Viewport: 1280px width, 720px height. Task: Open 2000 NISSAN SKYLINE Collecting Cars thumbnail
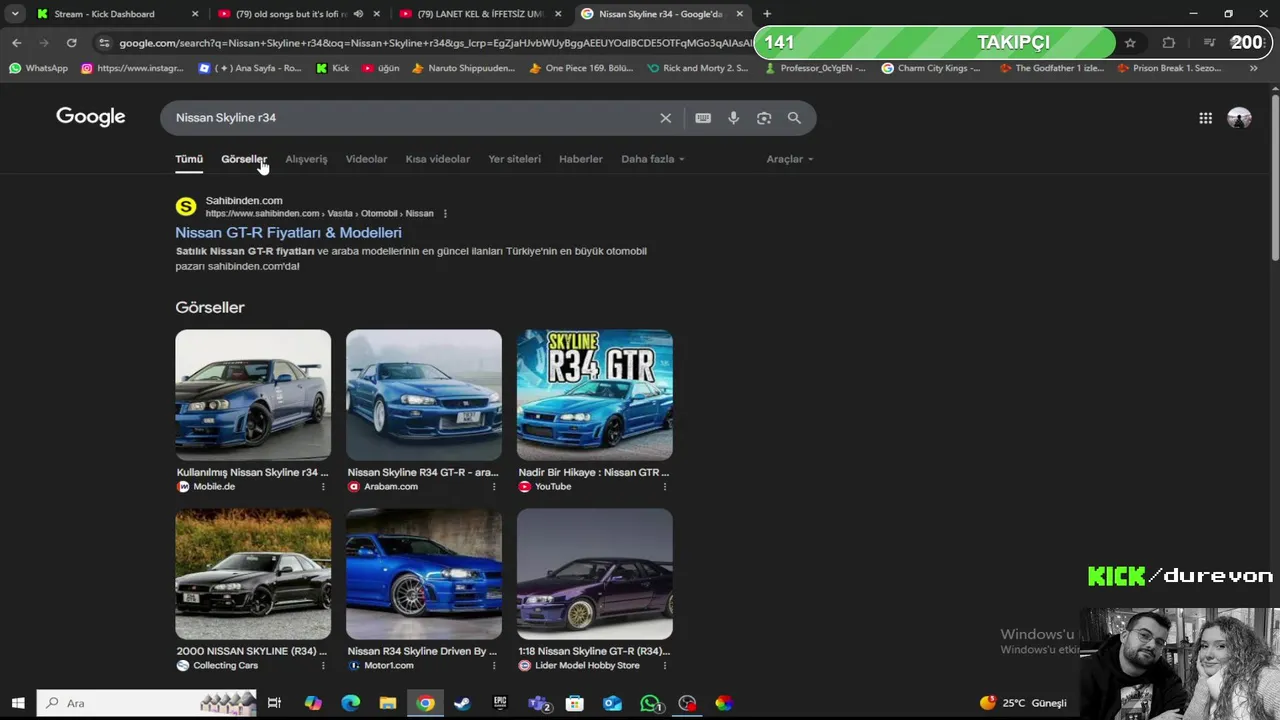point(253,574)
